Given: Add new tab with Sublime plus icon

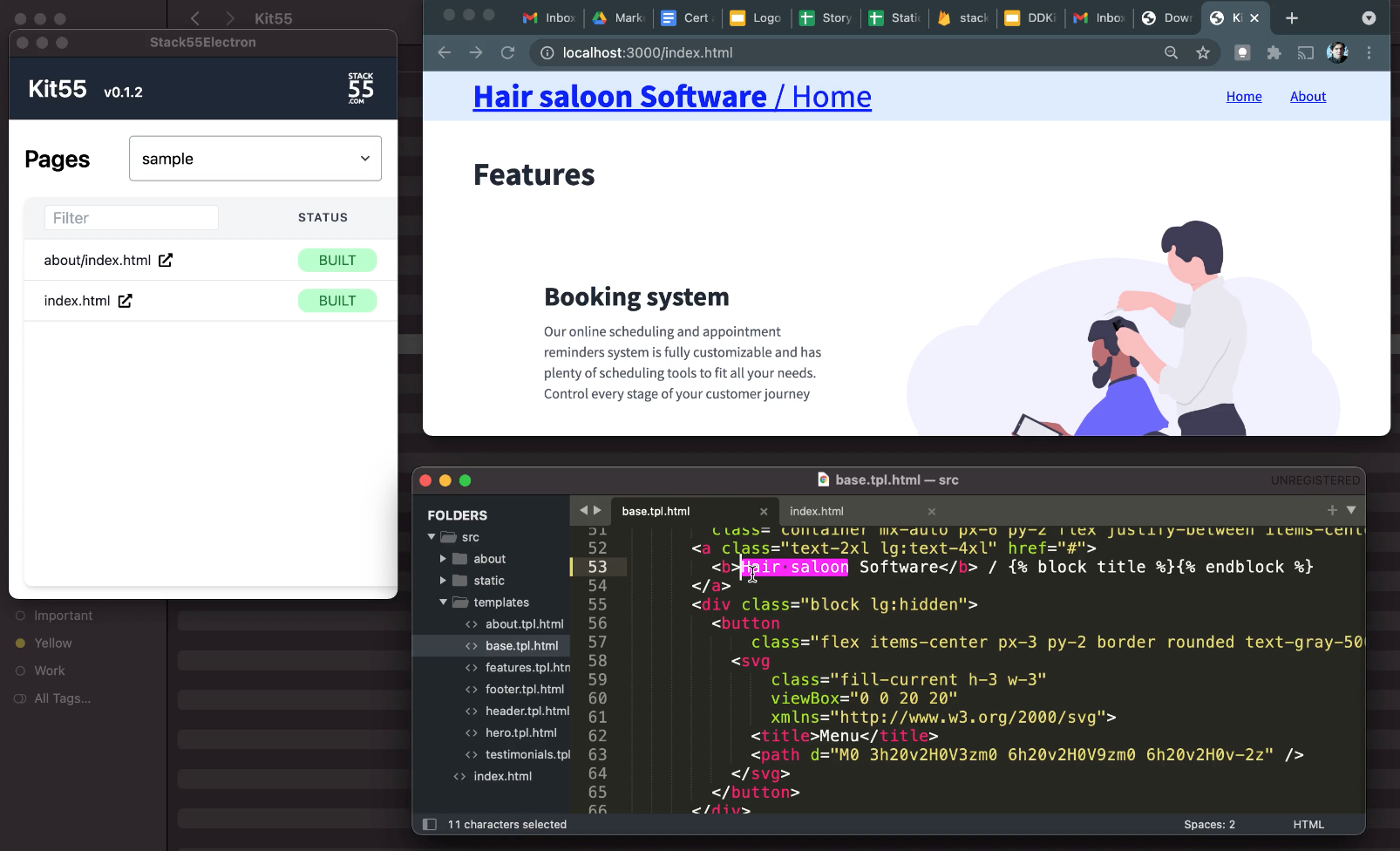Looking at the screenshot, I should pos(1332,510).
